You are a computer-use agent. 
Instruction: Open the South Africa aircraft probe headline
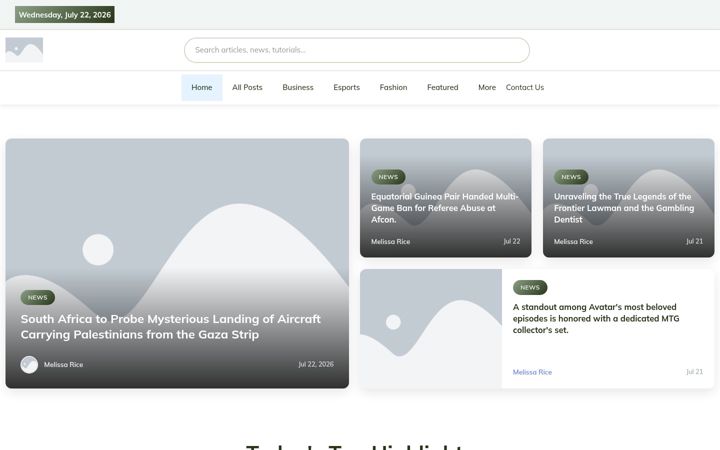(x=170, y=326)
